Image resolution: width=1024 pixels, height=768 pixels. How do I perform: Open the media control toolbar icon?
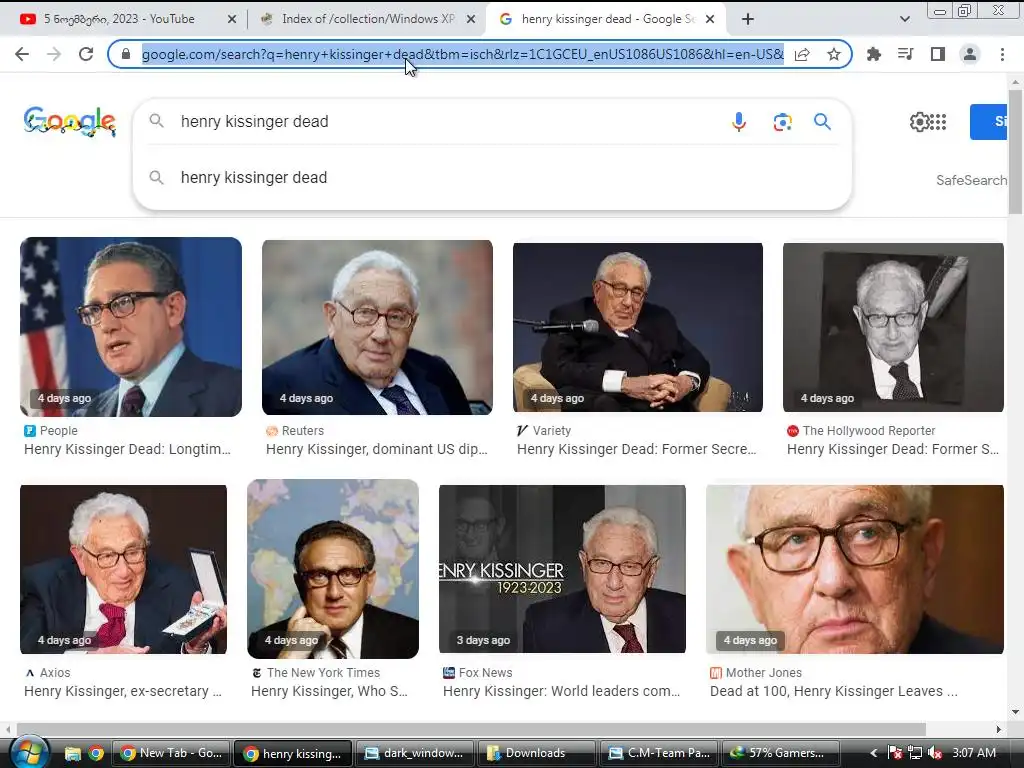pyautogui.click(x=905, y=54)
